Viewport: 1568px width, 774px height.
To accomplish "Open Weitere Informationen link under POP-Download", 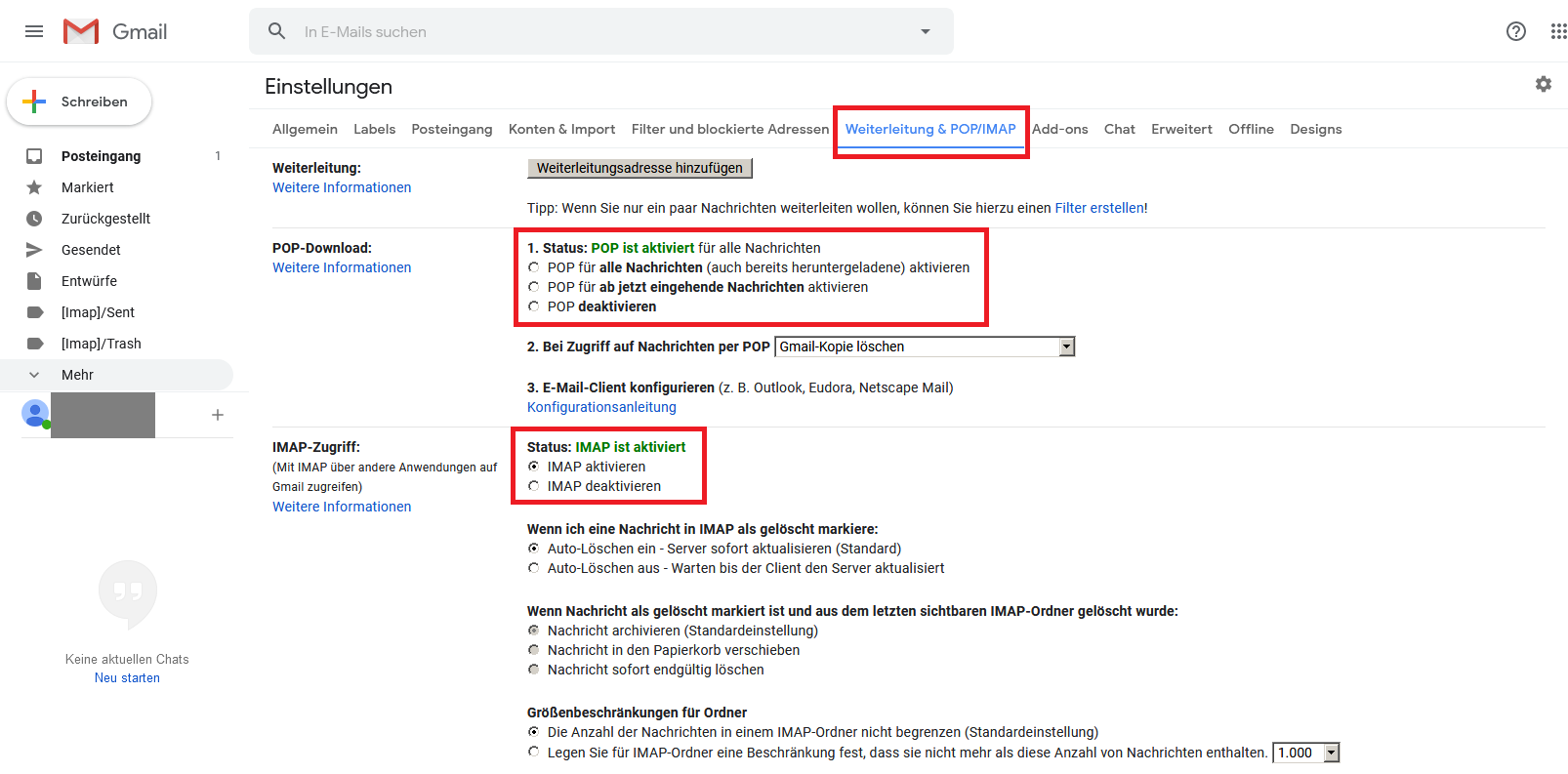I will click(342, 267).
